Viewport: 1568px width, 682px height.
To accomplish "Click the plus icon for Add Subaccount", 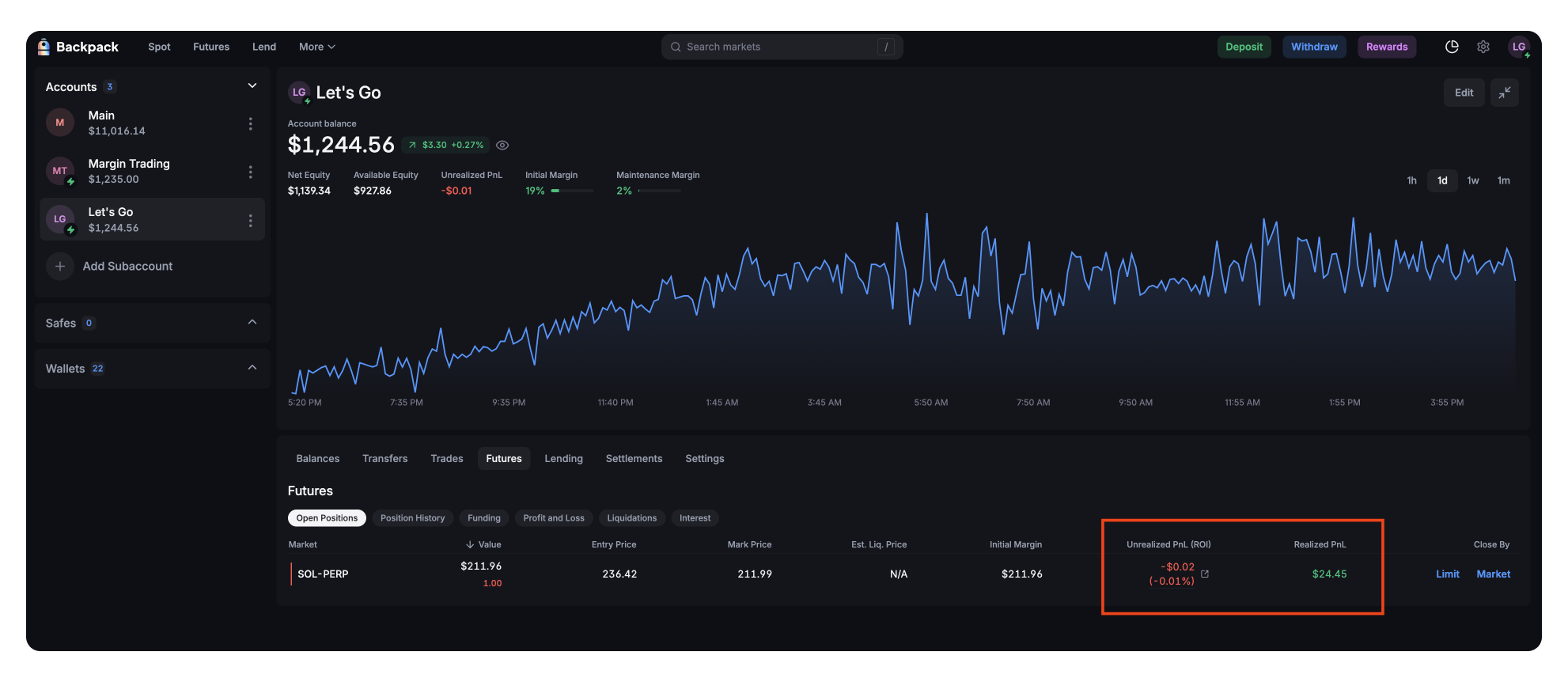I will point(60,267).
